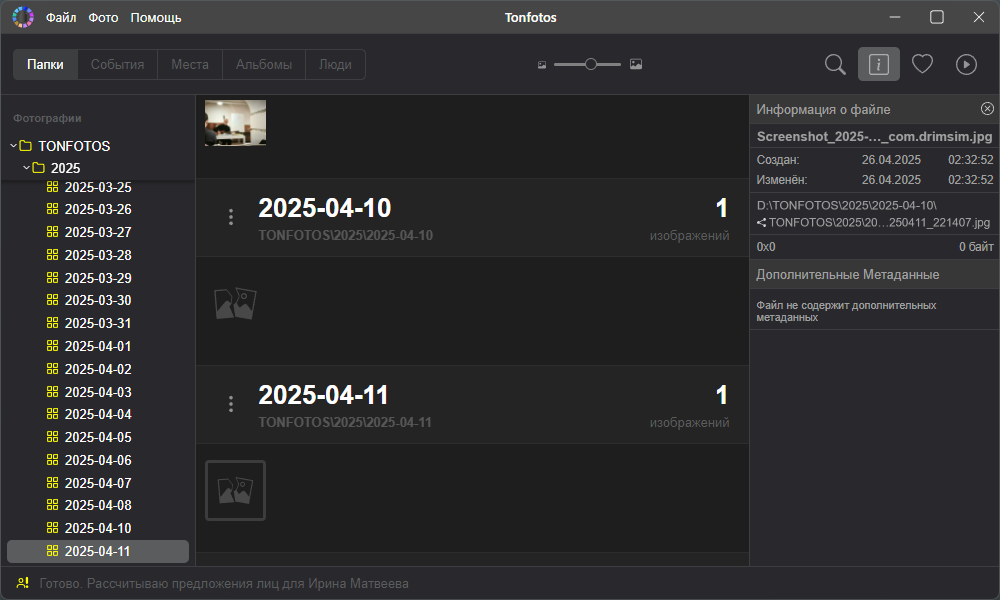
Task: Select the 2025 folder in tree
Action: pyautogui.click(x=66, y=168)
